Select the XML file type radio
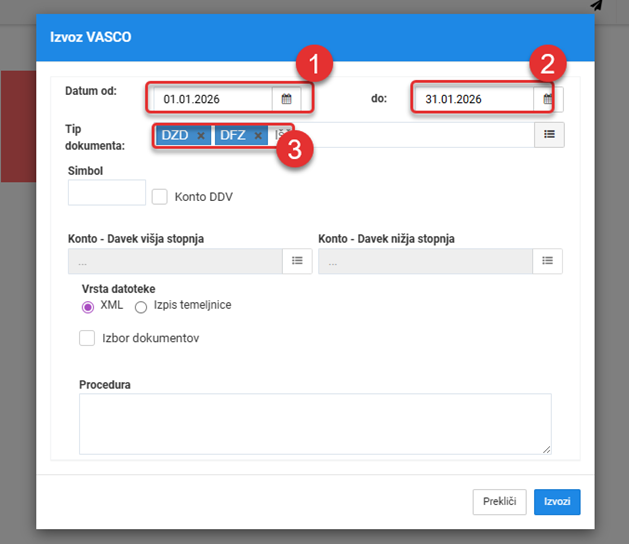 88,307
